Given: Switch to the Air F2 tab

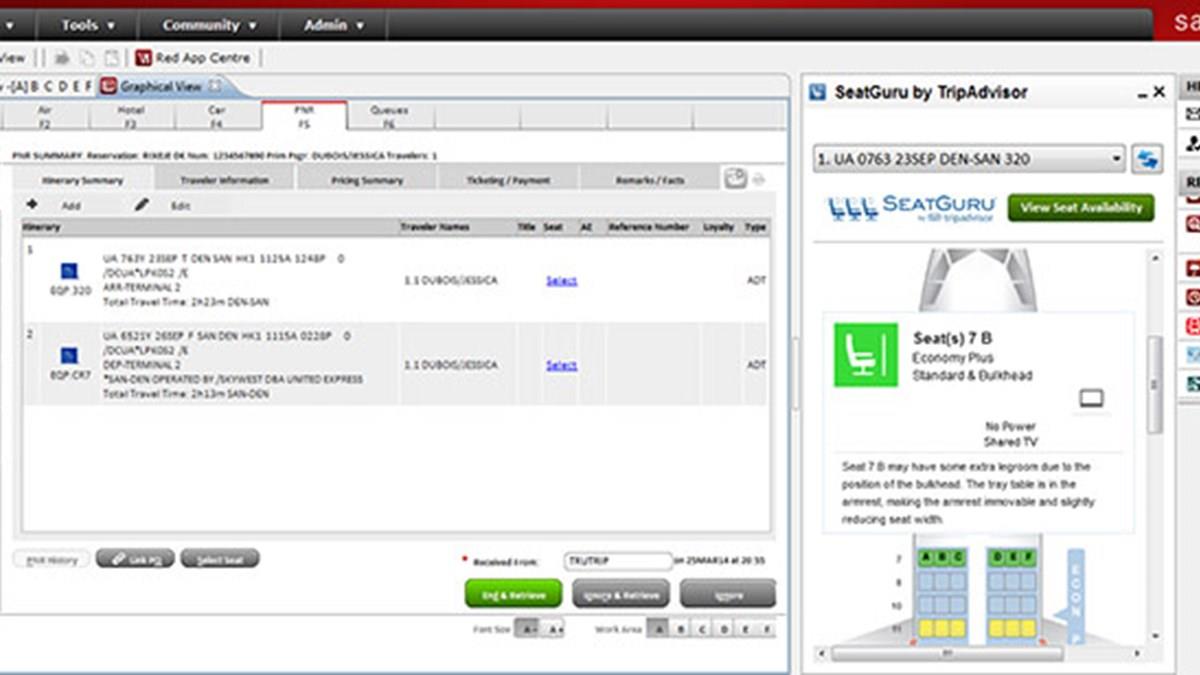Looking at the screenshot, I should 44,116.
